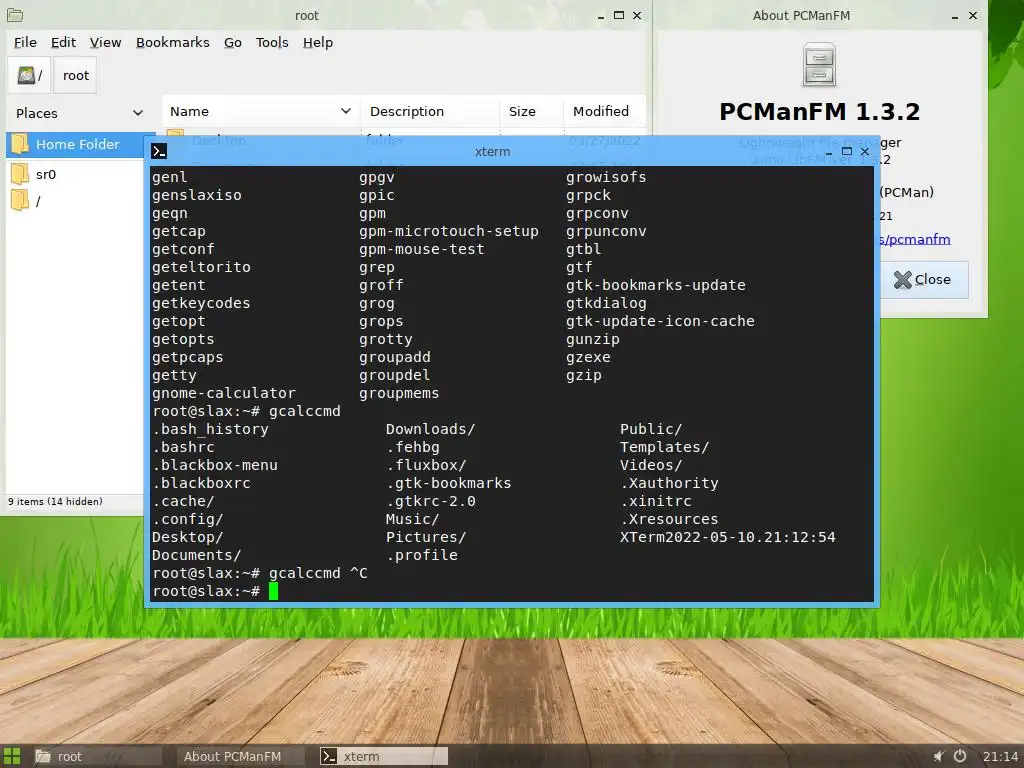Click the Home Folder icon in sidebar

(x=20, y=144)
